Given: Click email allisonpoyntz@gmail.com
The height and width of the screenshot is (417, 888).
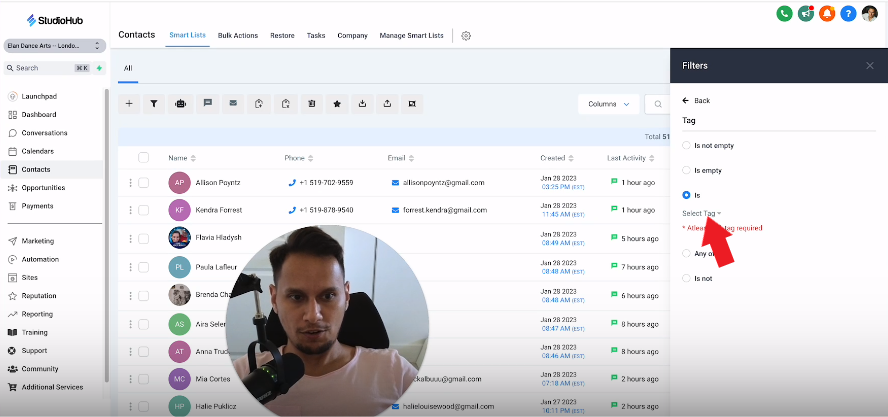Looking at the screenshot, I should (443, 182).
